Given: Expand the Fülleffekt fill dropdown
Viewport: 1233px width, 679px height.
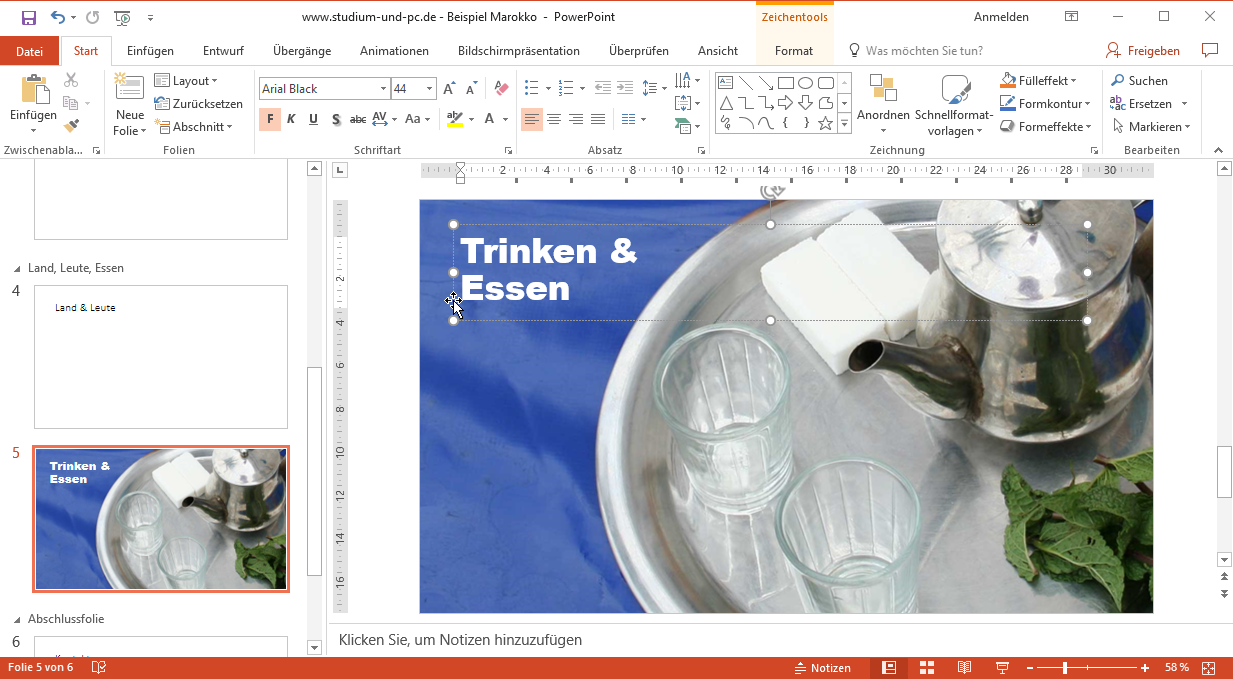Looking at the screenshot, I should [1039, 81].
